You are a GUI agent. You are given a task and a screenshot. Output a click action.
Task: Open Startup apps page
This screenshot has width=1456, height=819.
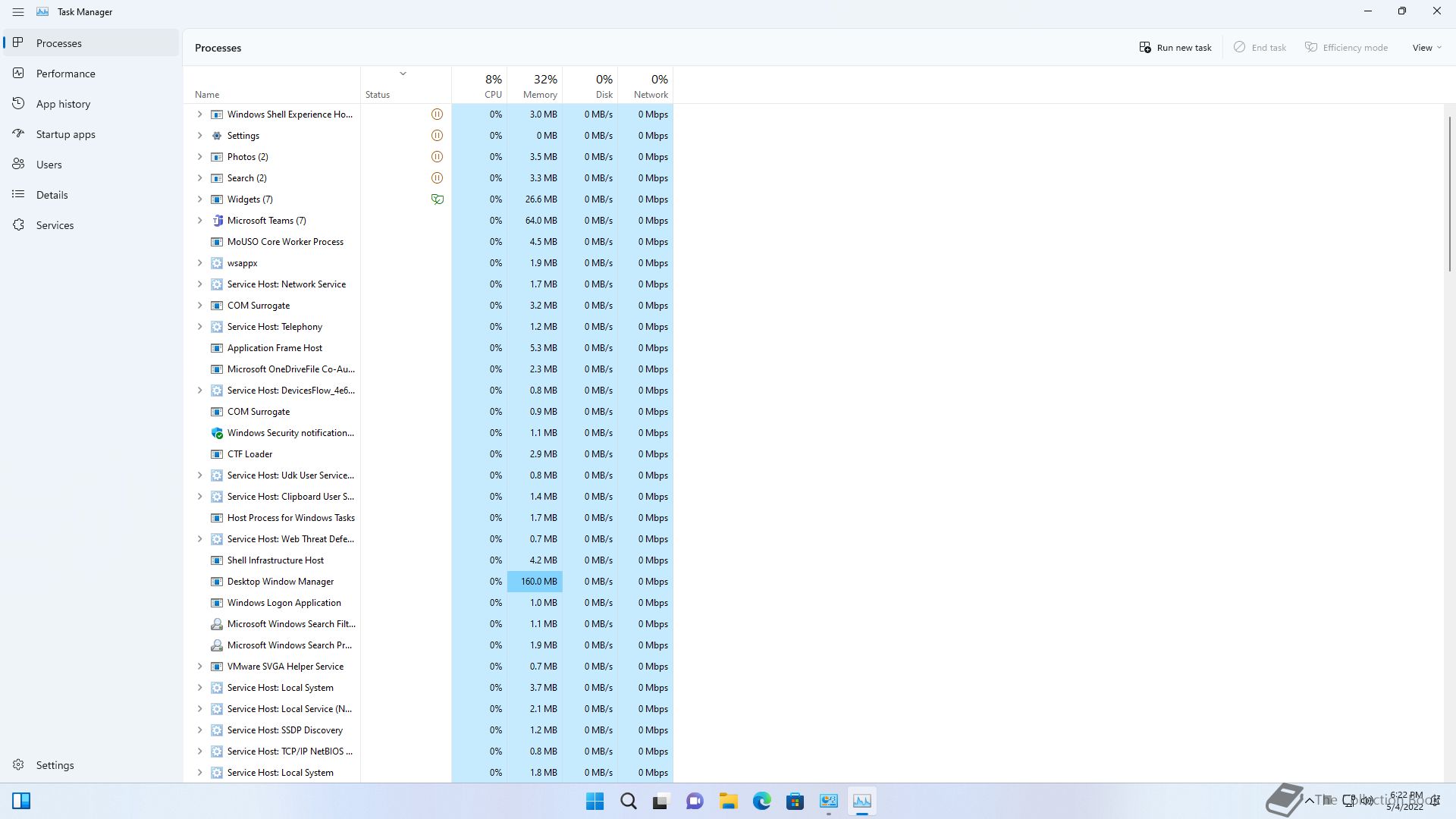[91, 134]
